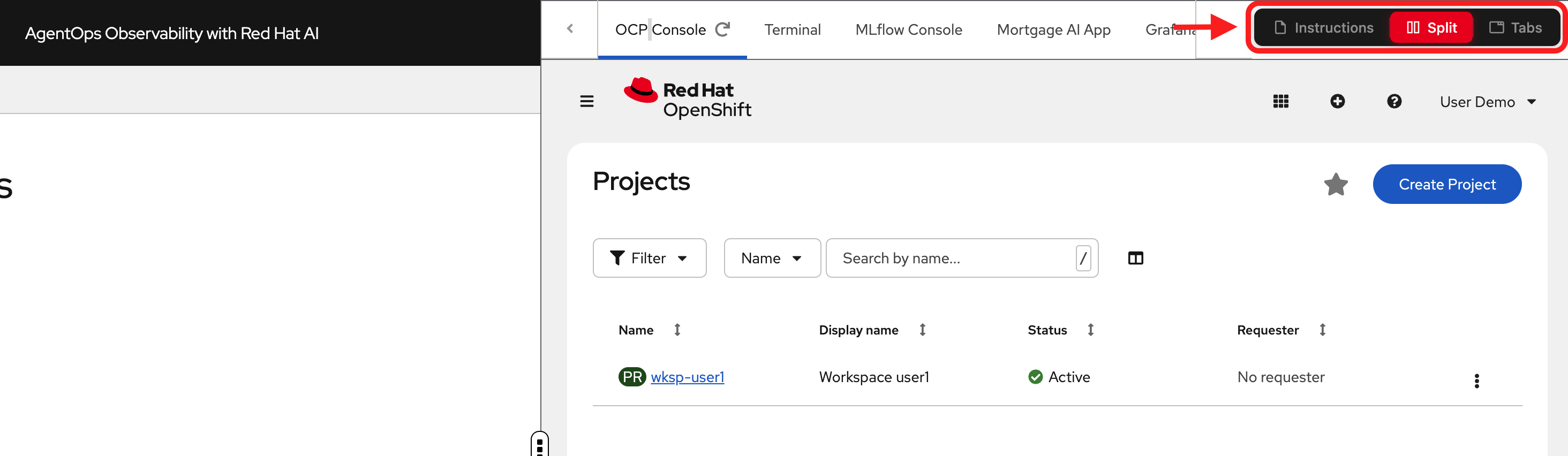Reload the OCP Console tab with refresh icon
This screenshot has height=456, width=1568.
coord(722,29)
